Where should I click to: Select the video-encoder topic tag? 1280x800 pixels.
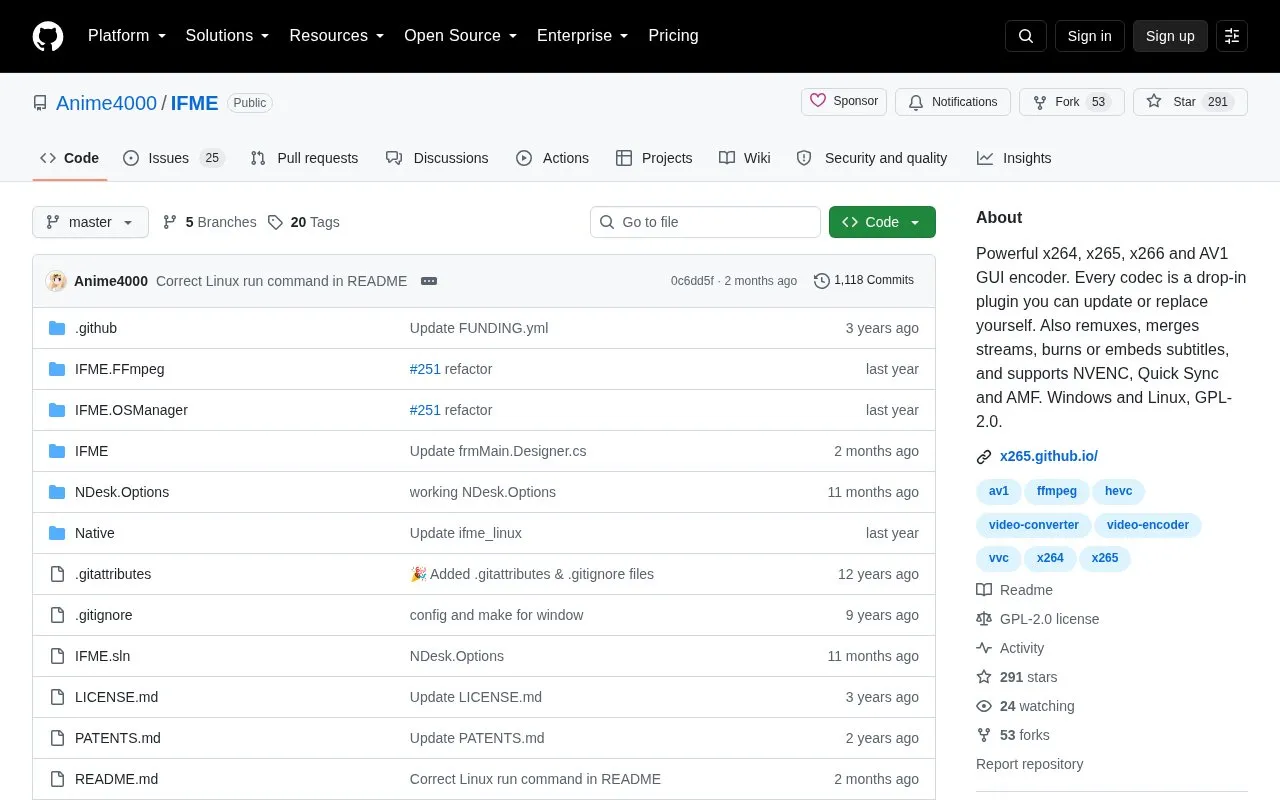pos(1148,525)
